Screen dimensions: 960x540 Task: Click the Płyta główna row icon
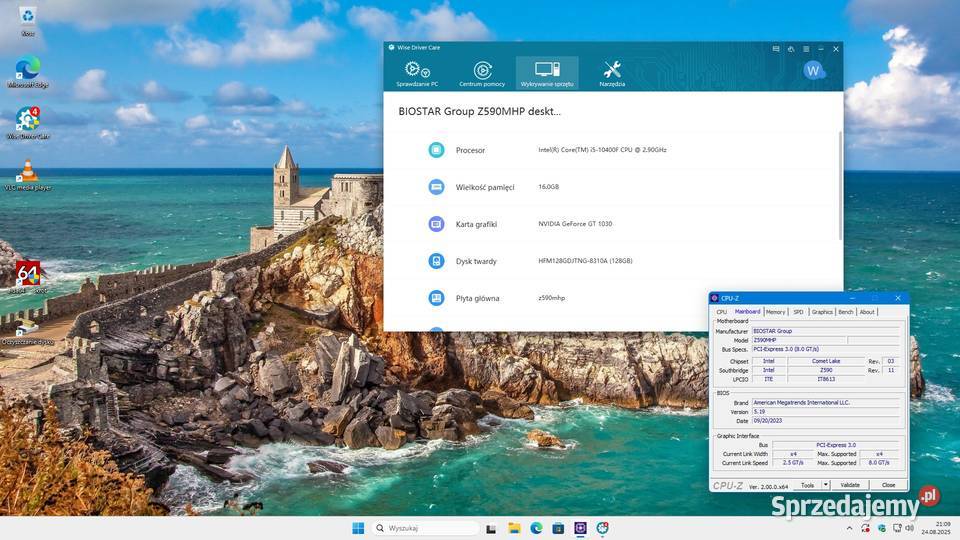436,298
